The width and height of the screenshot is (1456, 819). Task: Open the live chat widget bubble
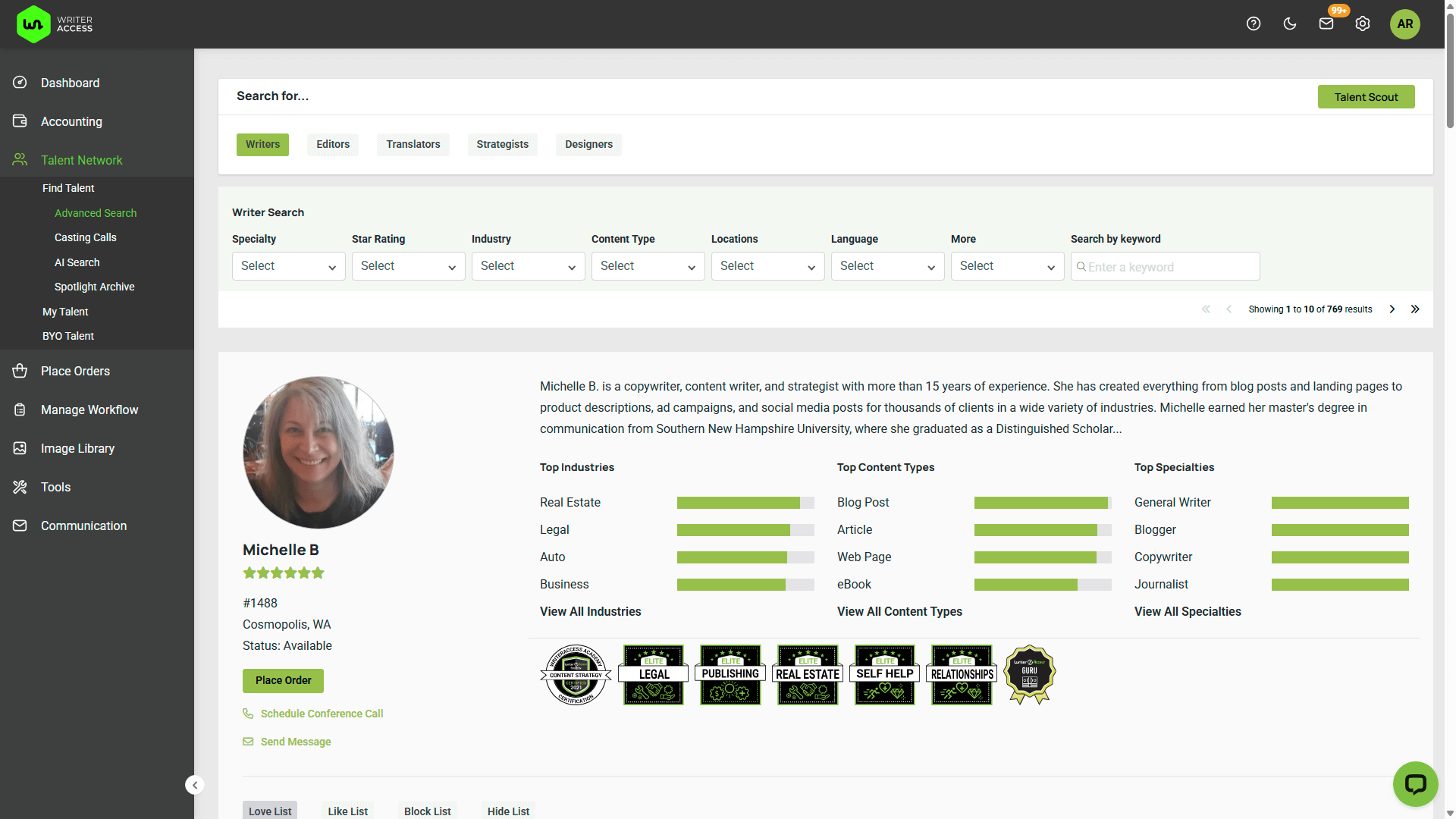1415,783
